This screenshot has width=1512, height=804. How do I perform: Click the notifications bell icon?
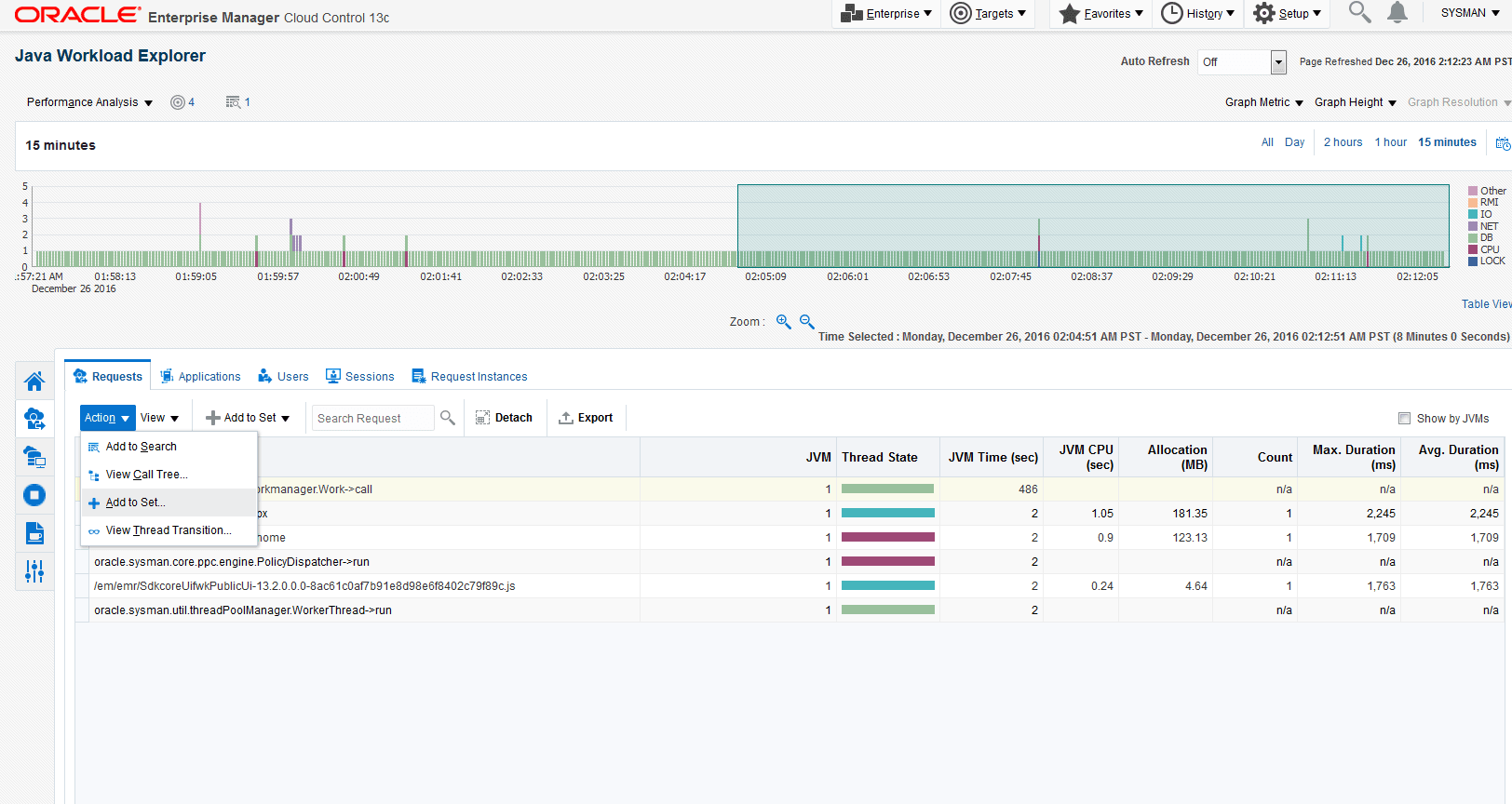point(1397,13)
